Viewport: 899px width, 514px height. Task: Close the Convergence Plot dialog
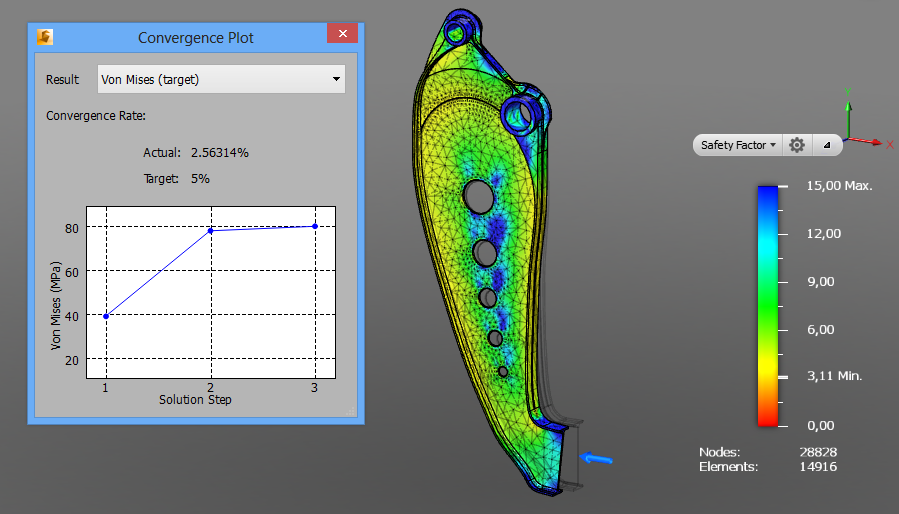342,33
